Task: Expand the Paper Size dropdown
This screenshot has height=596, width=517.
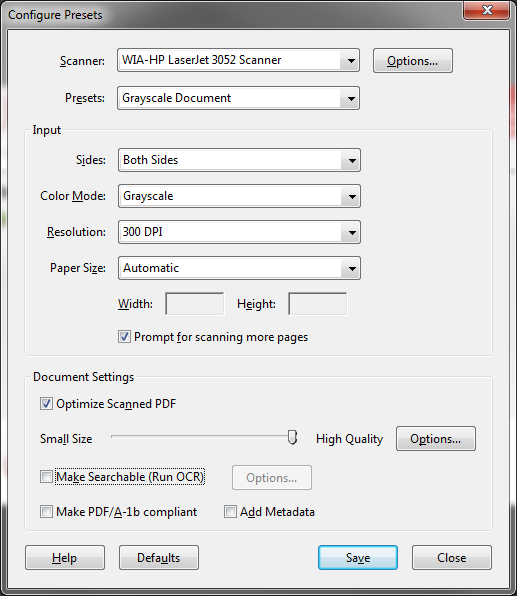Action: tap(239, 268)
